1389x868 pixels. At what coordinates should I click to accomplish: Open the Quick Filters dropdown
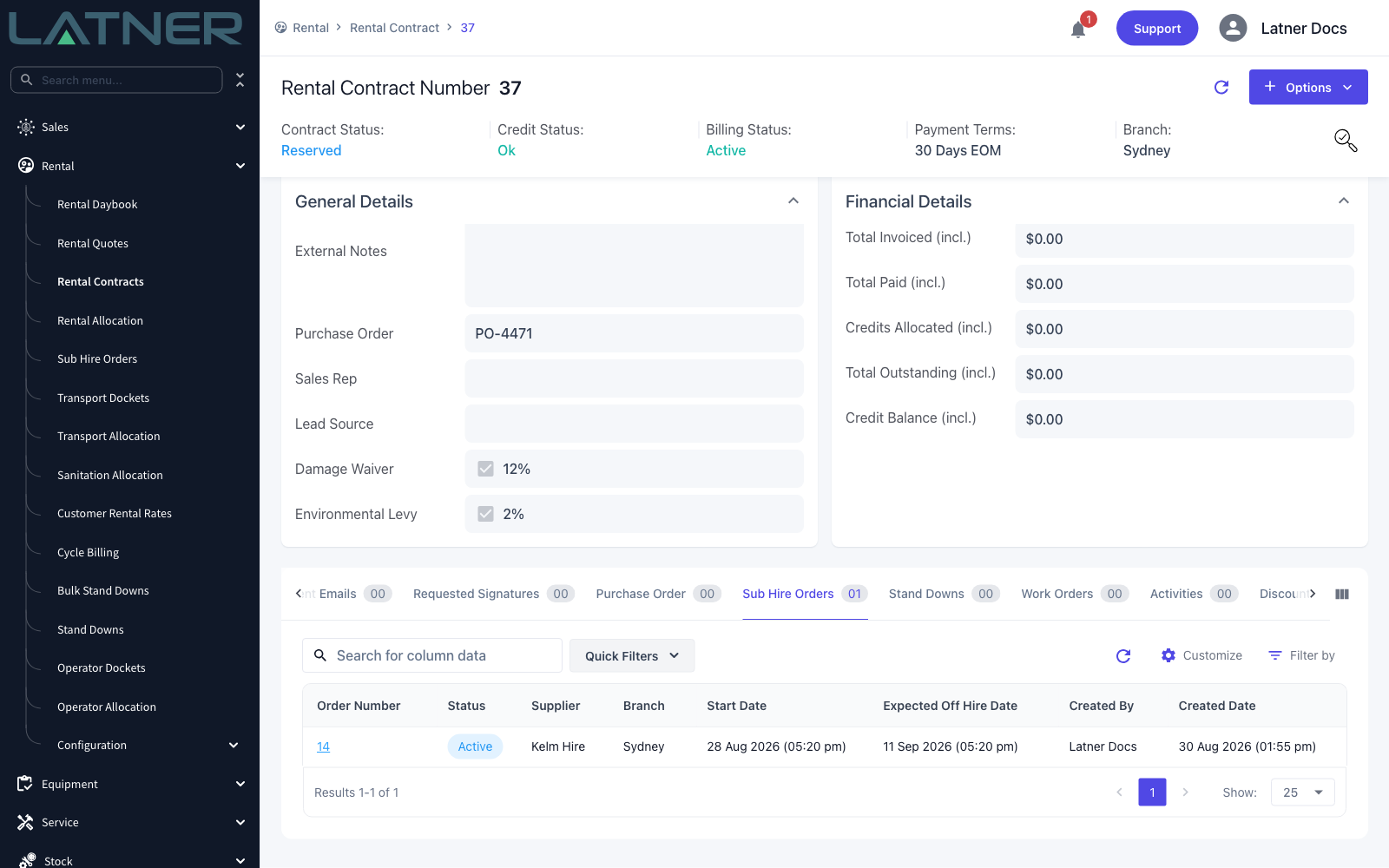click(x=632, y=655)
